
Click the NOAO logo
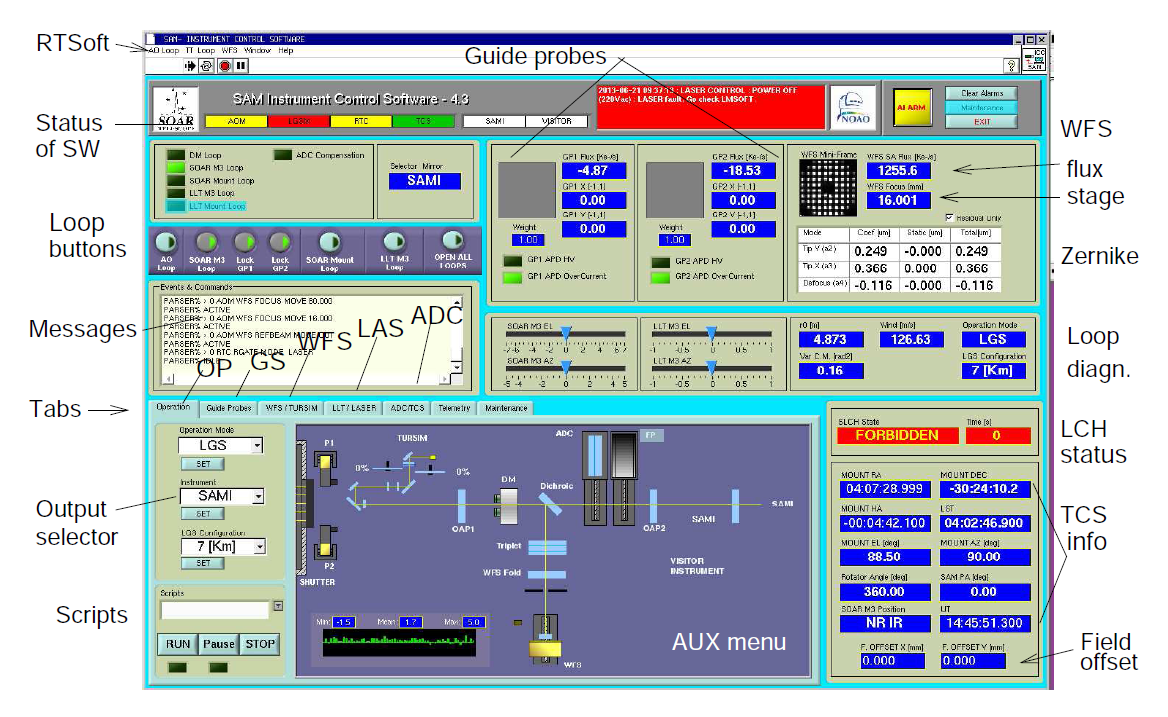[854, 109]
